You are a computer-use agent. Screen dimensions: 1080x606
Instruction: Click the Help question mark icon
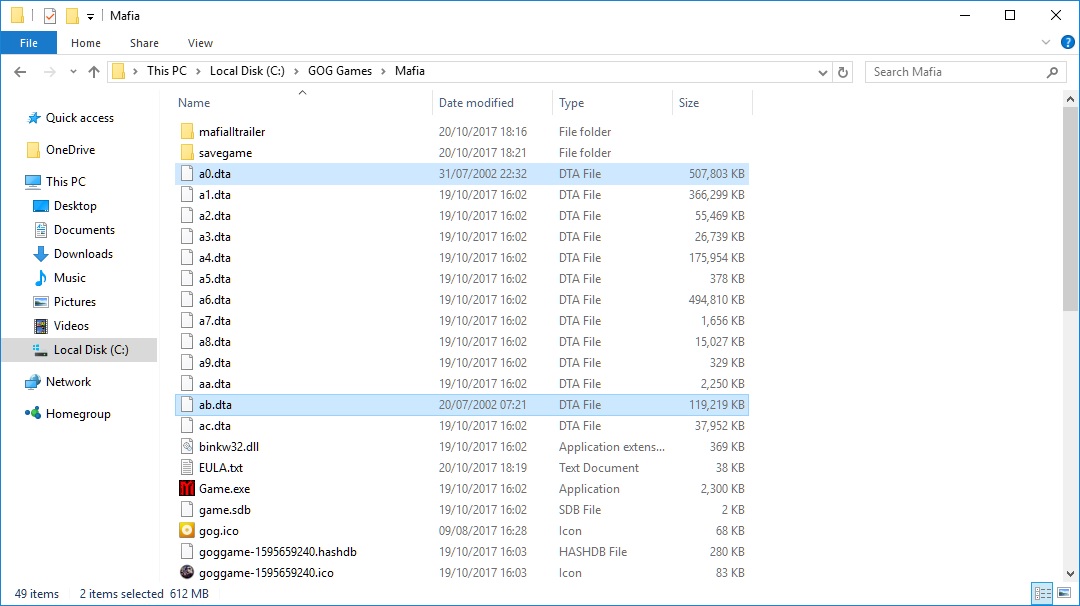click(1068, 43)
